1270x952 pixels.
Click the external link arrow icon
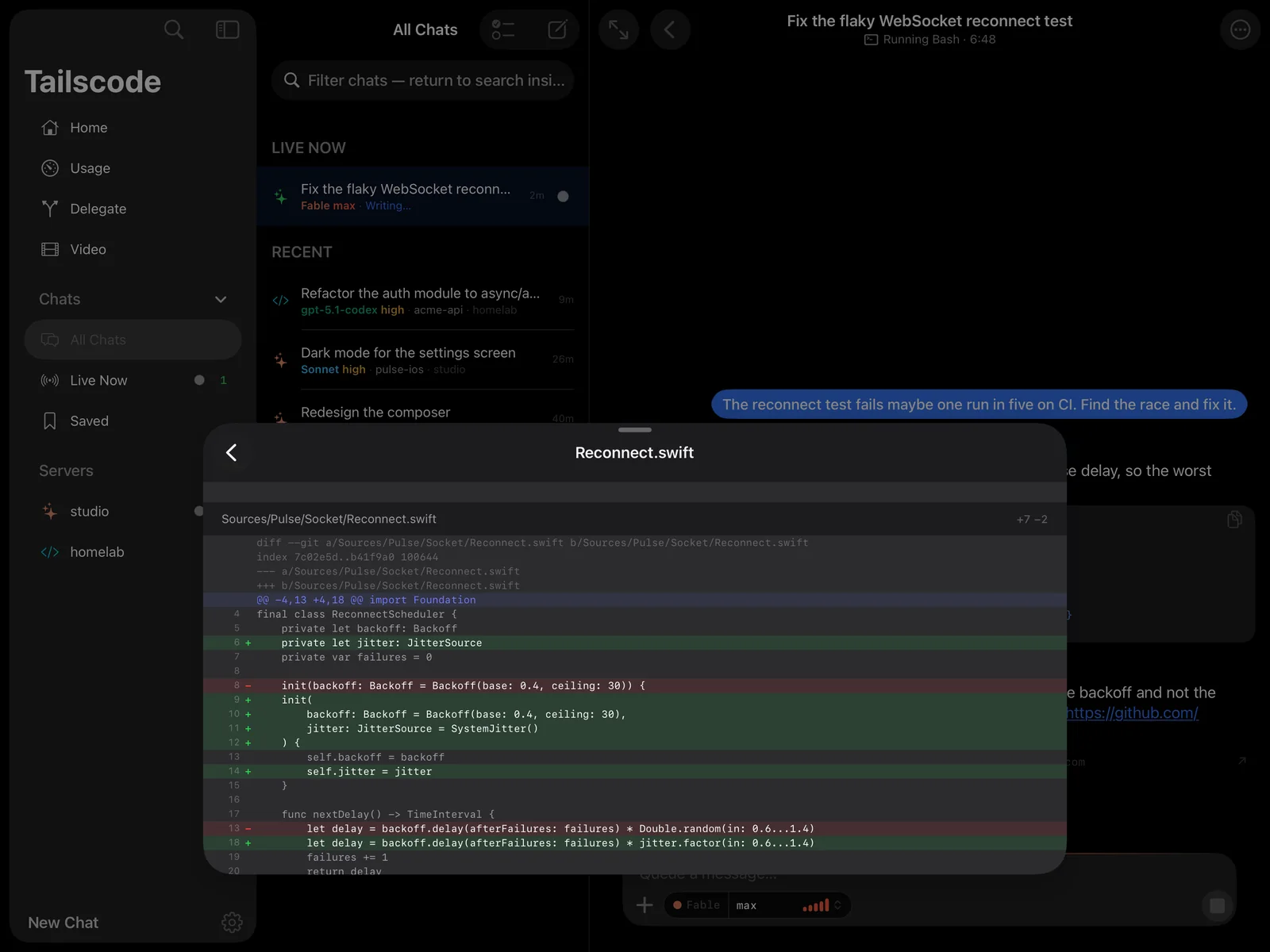pos(1242,761)
